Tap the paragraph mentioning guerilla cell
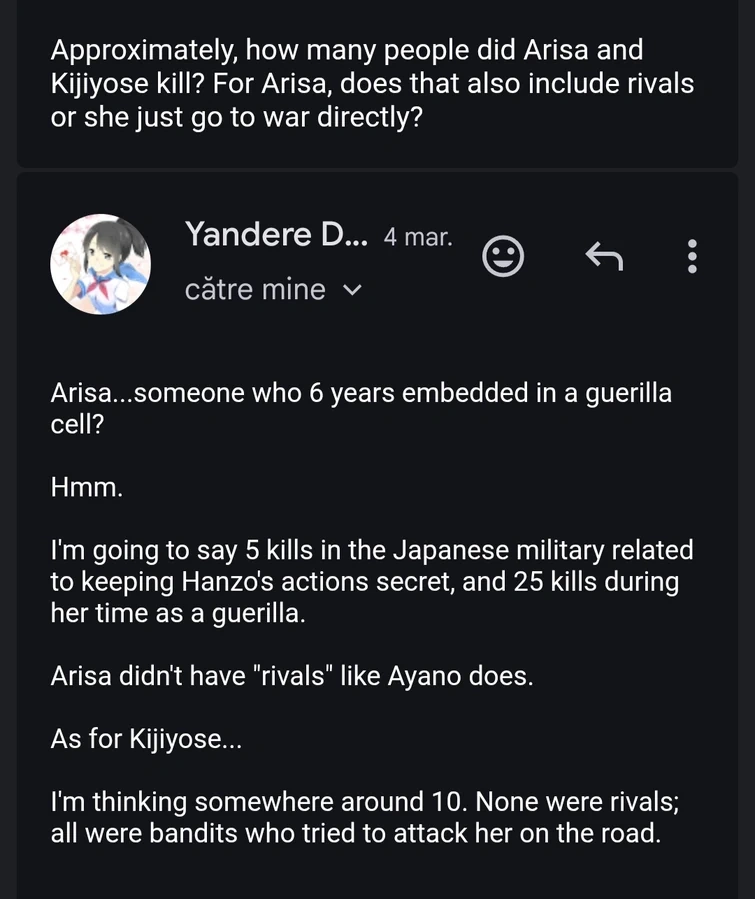 click(x=361, y=408)
